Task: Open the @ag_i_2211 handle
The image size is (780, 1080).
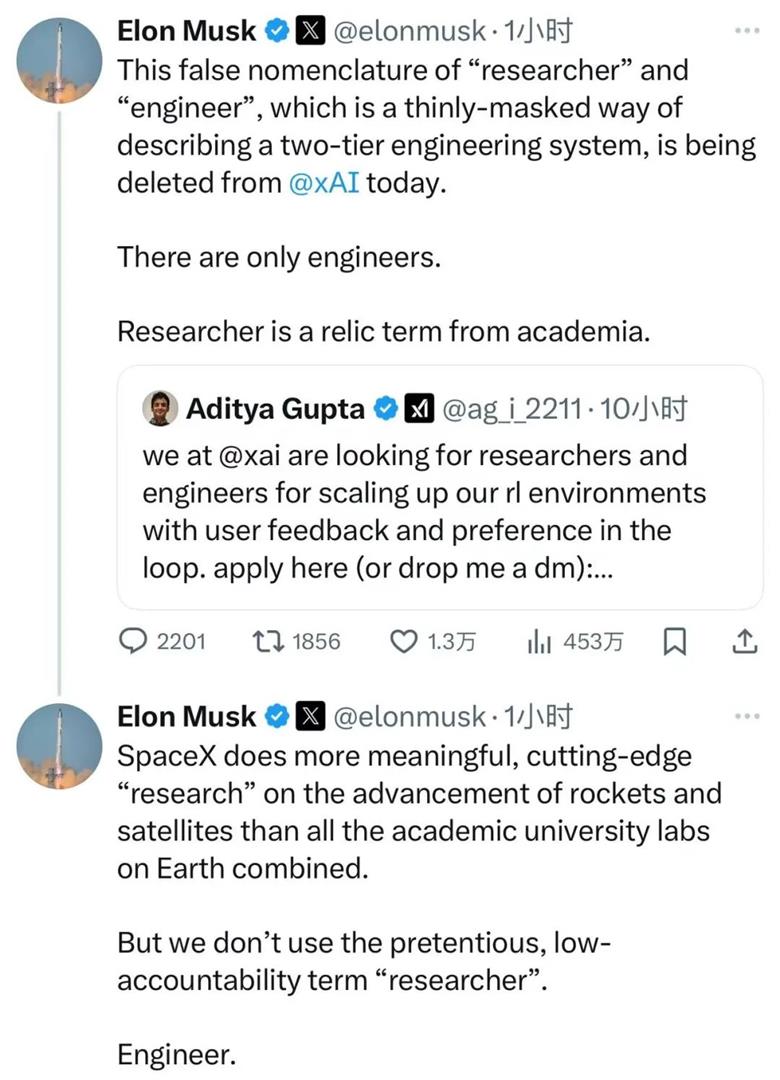Action: [x=511, y=409]
